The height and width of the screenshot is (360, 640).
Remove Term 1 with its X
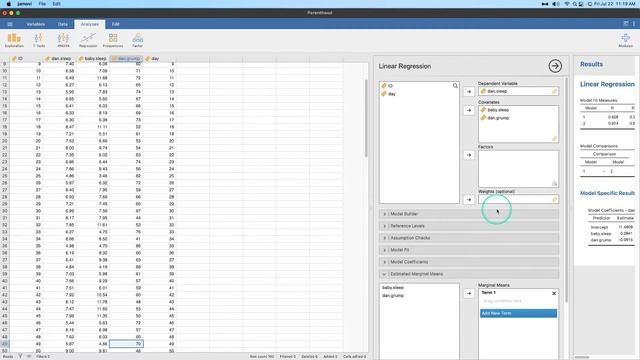554,293
